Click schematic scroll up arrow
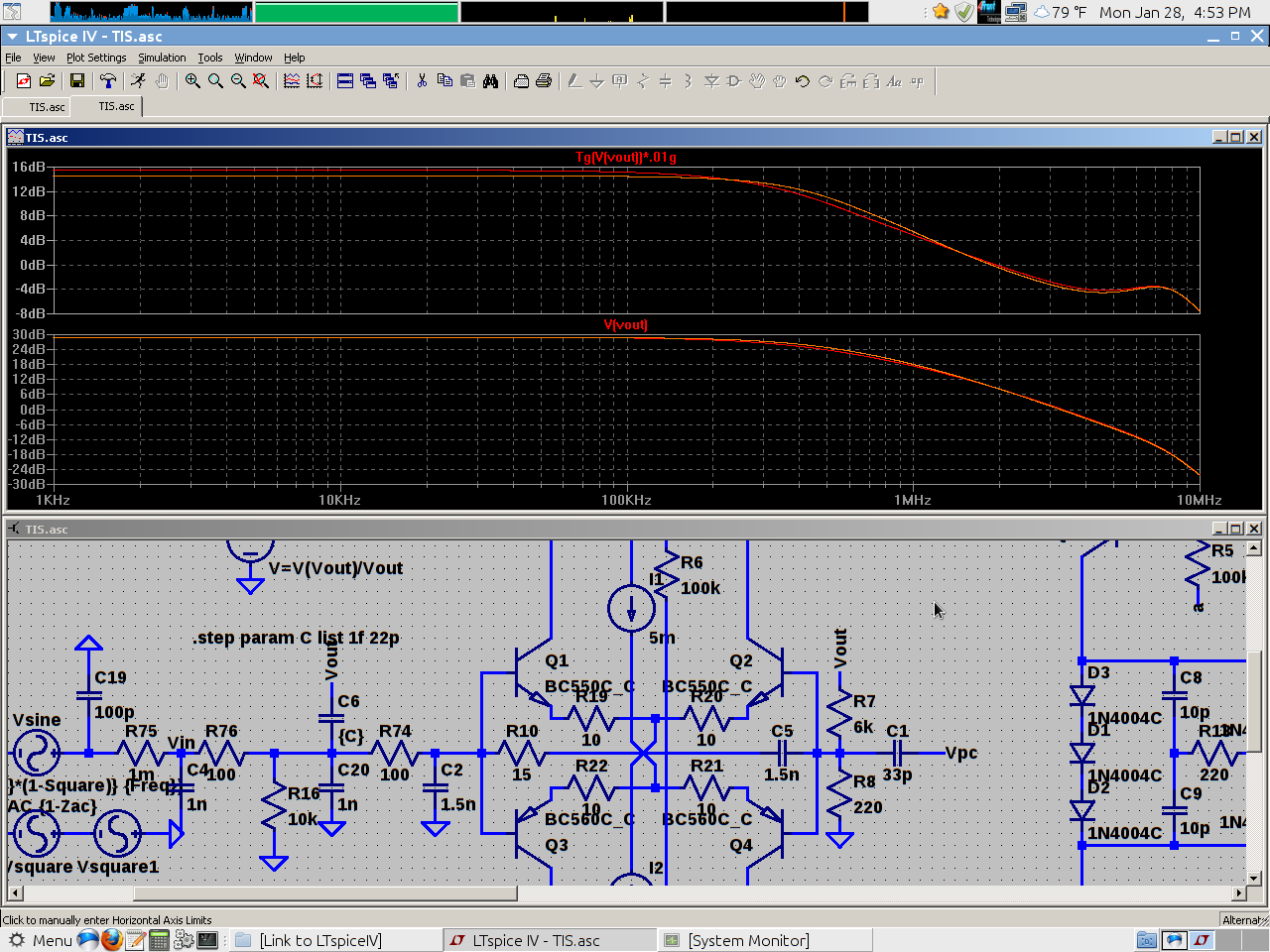This screenshot has height=952, width=1270. pyautogui.click(x=1254, y=548)
